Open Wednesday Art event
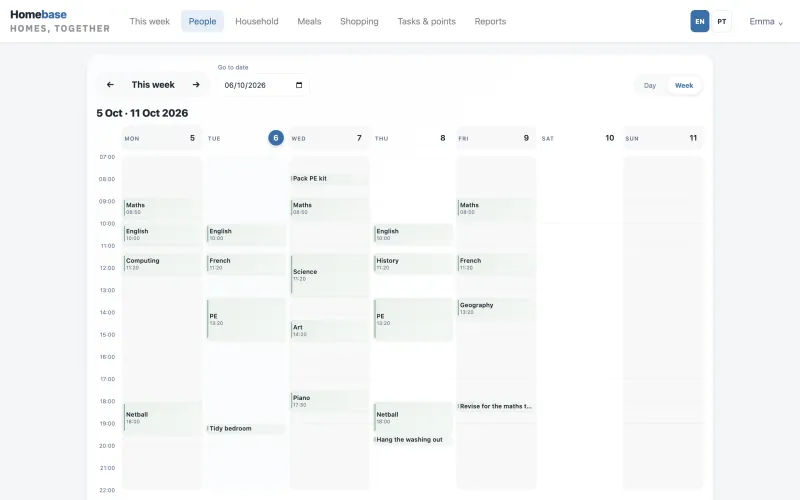Screen dimensions: 800x500 [329, 331]
